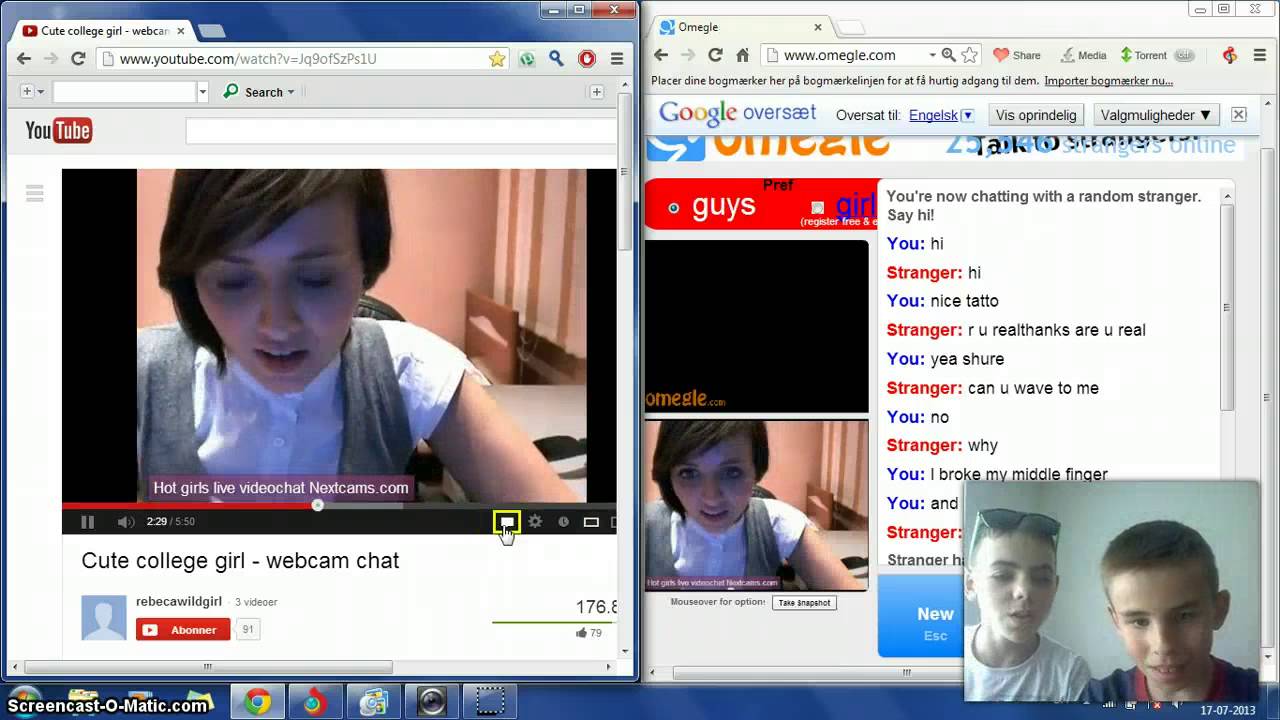The width and height of the screenshot is (1280, 720).
Task: Click the YouTube progress scrubber handle
Action: tap(318, 505)
